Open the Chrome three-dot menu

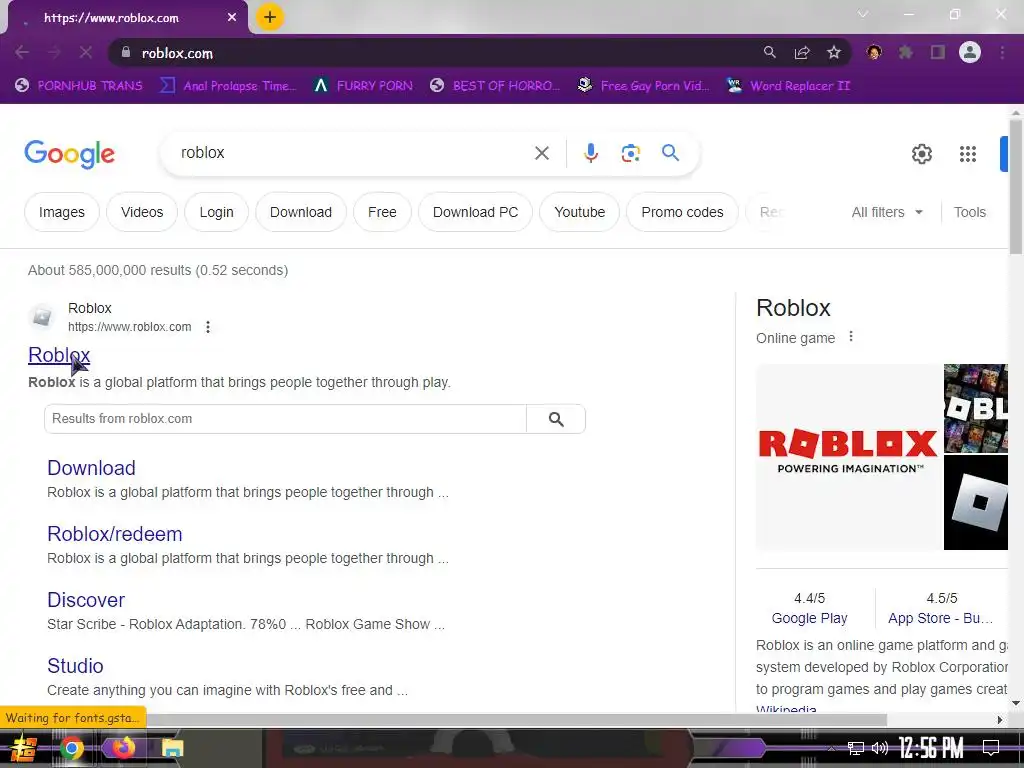coord(1002,52)
